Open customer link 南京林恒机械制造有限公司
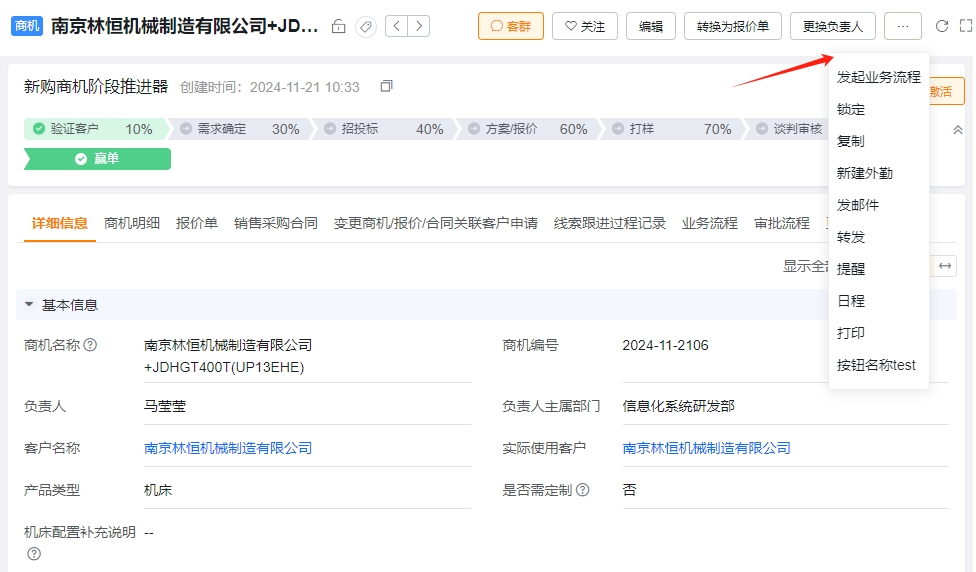Screen dimensions: 976x572 click(x=228, y=448)
